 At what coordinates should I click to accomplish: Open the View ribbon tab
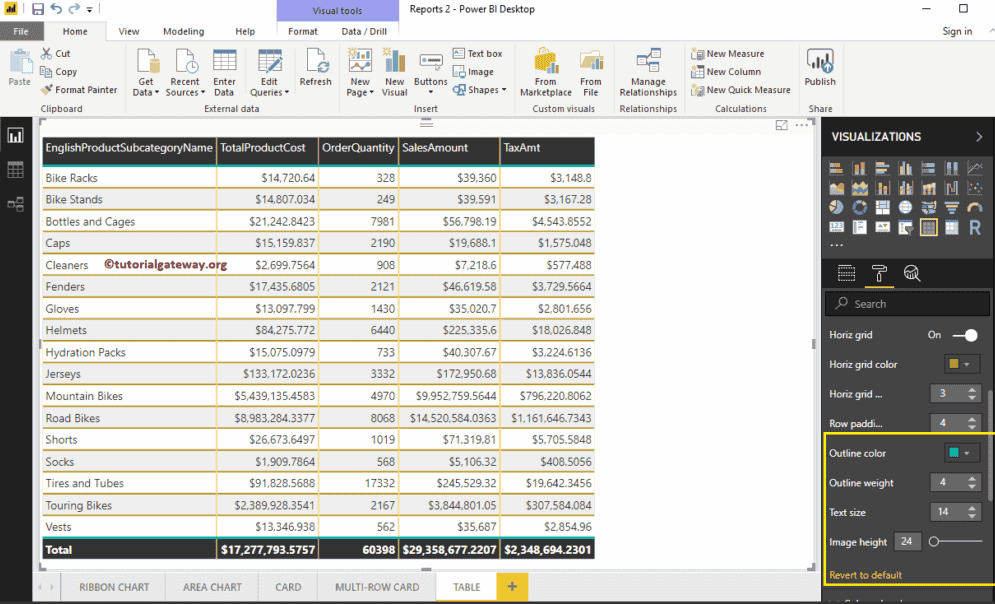[x=128, y=31]
